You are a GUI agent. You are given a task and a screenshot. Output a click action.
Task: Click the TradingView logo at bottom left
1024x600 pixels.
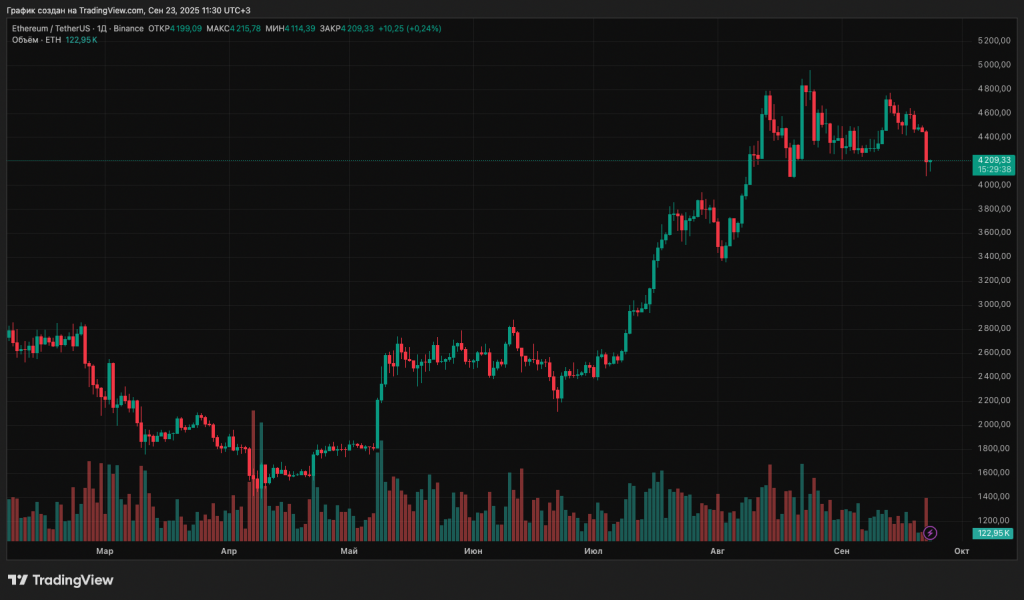[60, 580]
